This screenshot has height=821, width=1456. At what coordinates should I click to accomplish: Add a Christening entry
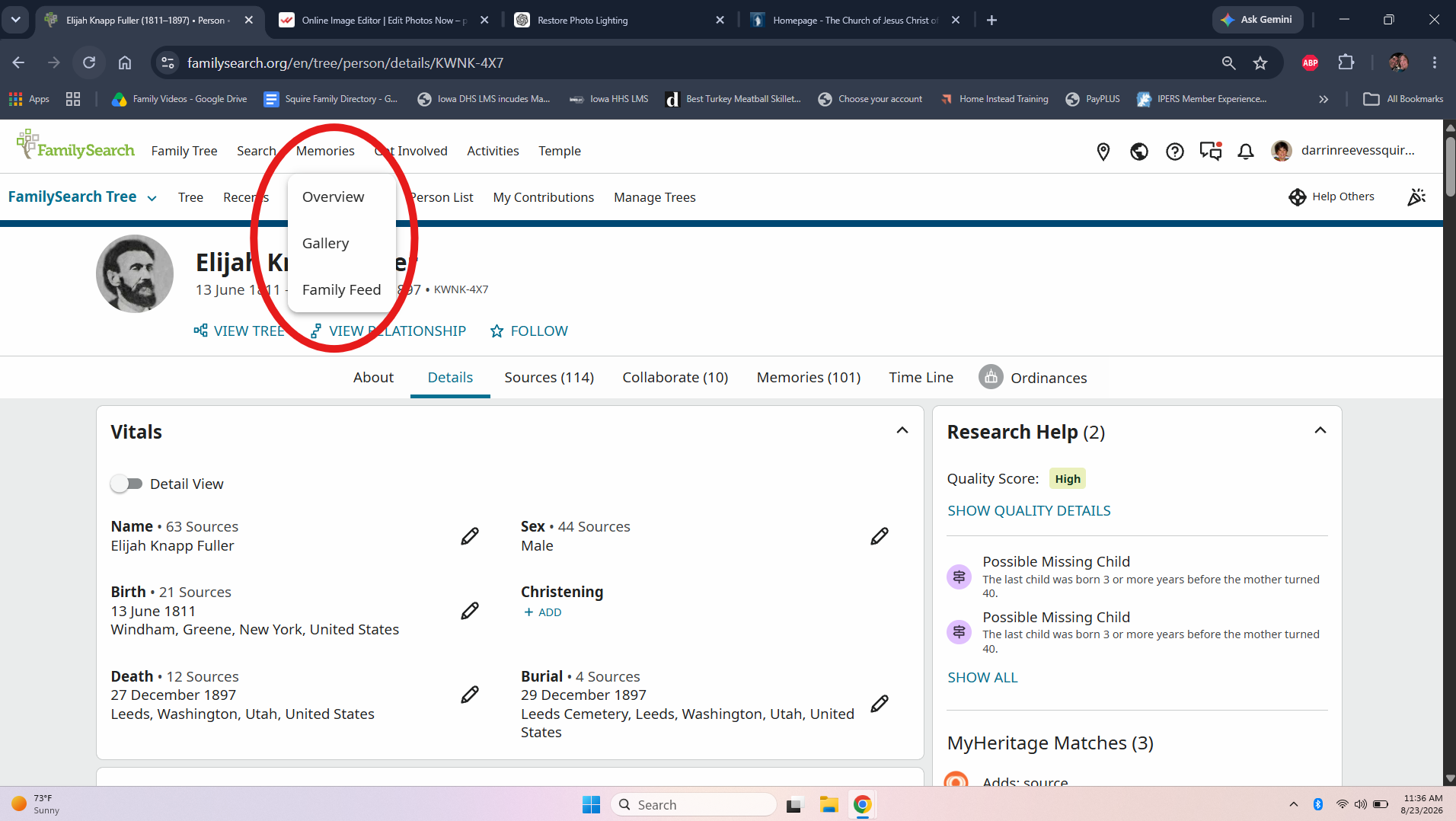(542, 612)
